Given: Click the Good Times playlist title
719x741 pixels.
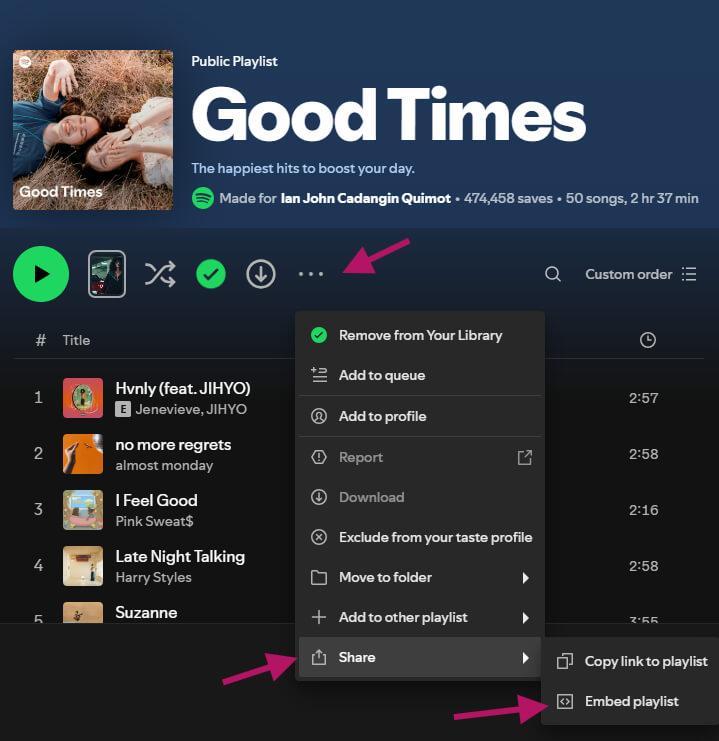Looking at the screenshot, I should click(x=389, y=115).
